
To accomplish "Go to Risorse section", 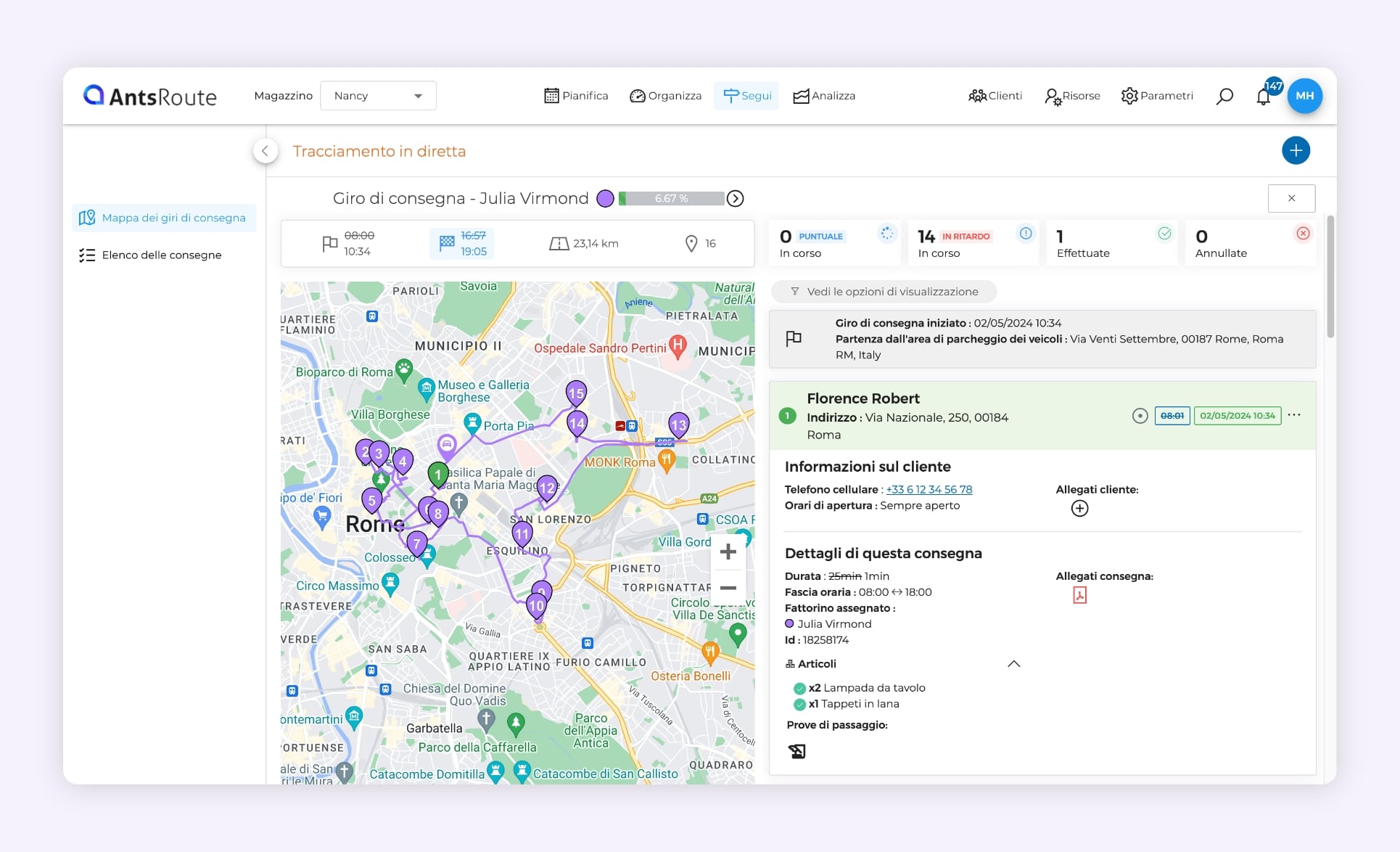I will point(1072,96).
